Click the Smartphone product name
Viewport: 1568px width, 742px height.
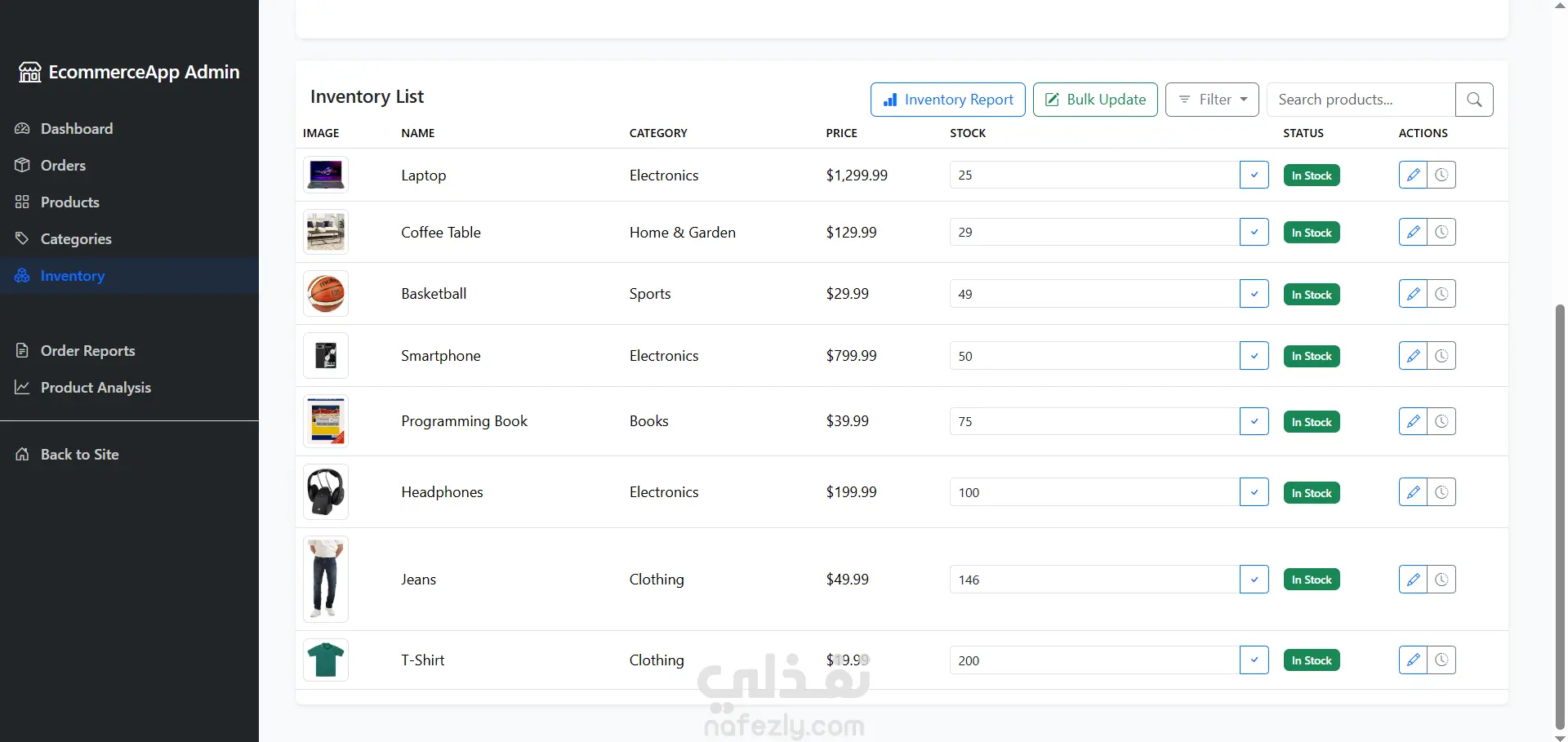pos(441,356)
